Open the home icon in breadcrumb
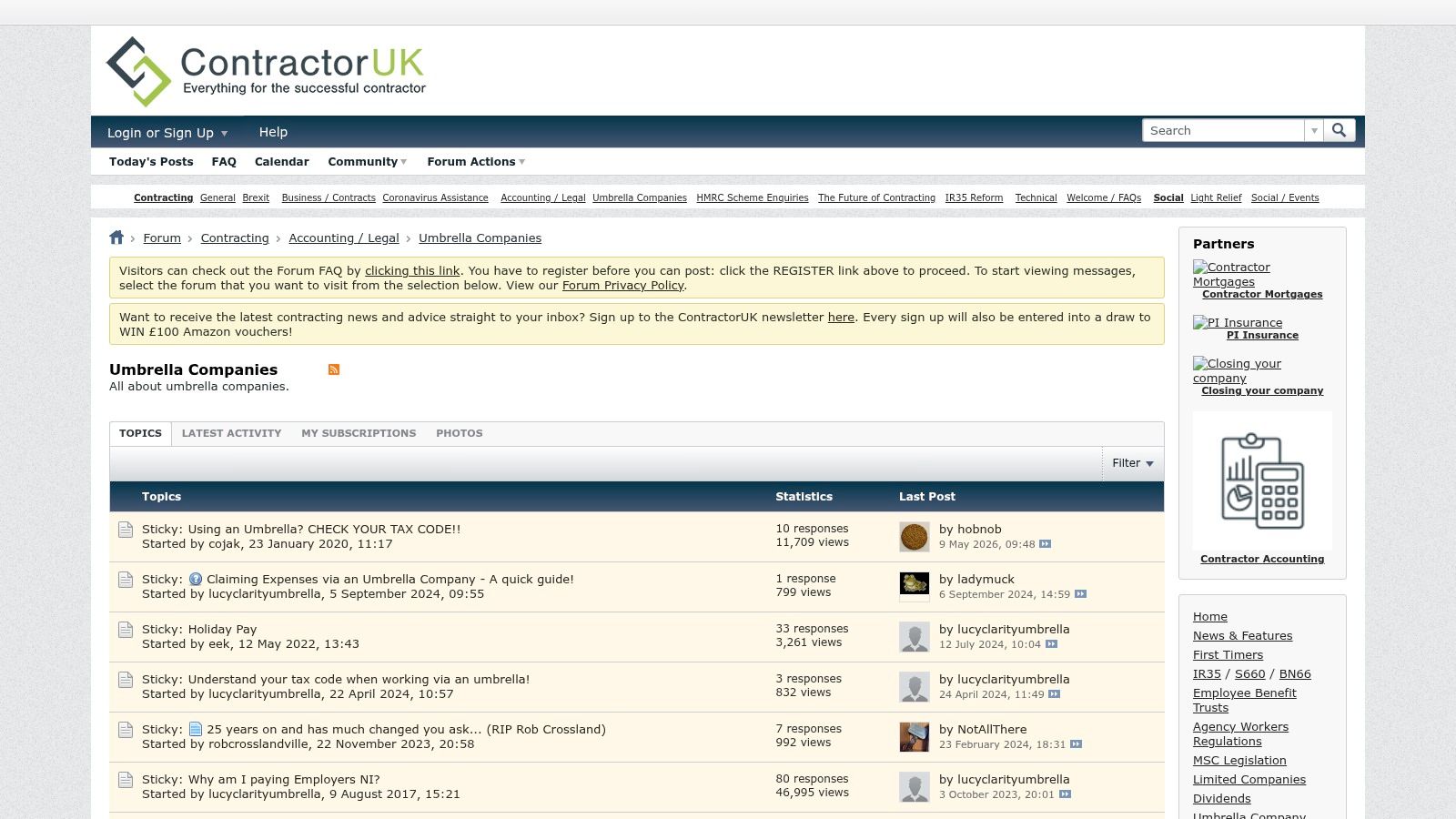Image resolution: width=1456 pixels, height=819 pixels. tap(116, 238)
